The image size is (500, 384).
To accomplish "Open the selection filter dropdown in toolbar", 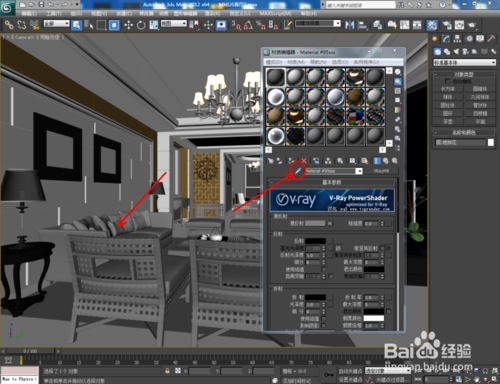I will tap(57, 24).
